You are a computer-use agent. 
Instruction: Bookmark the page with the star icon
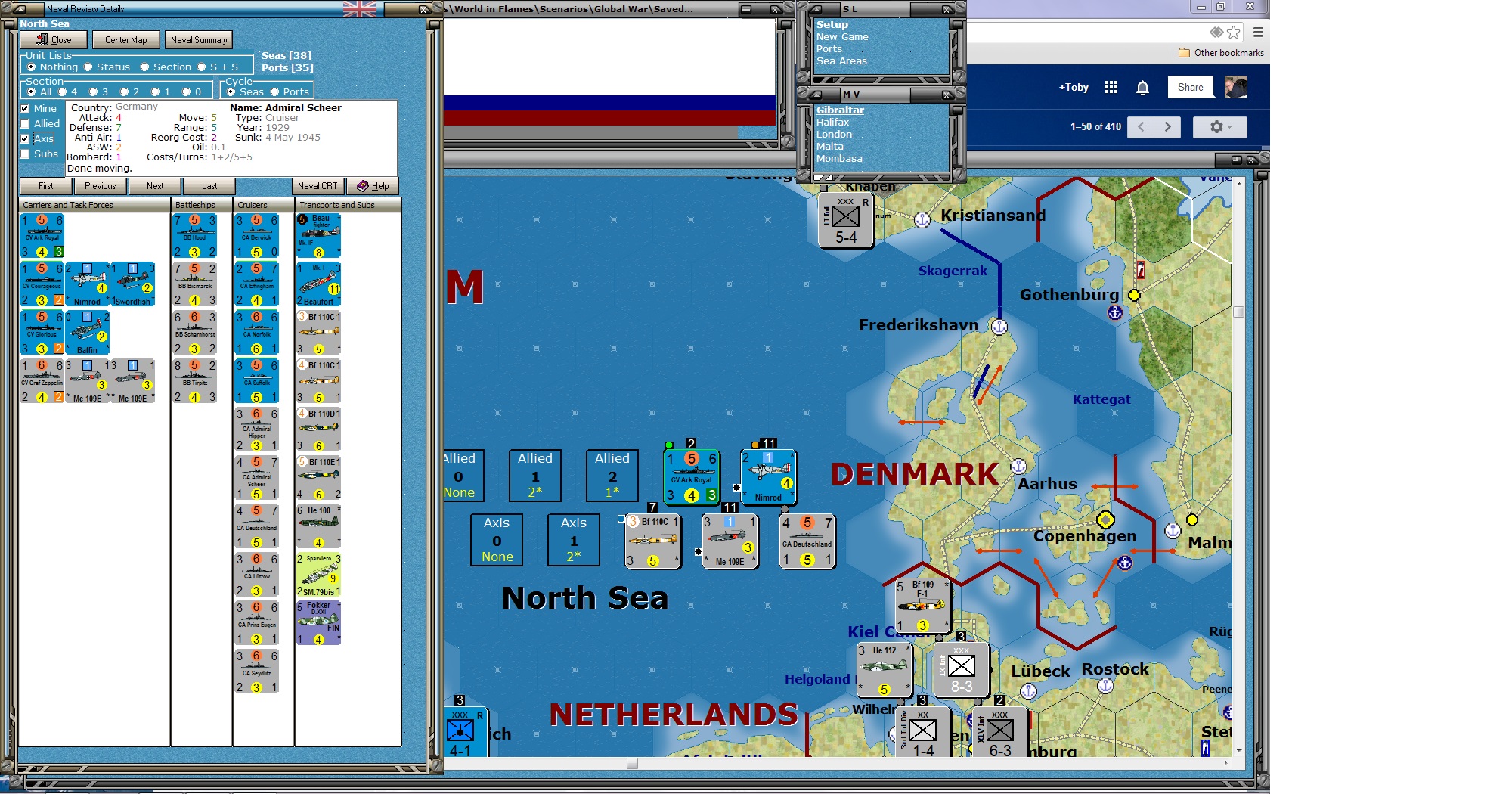click(1234, 32)
